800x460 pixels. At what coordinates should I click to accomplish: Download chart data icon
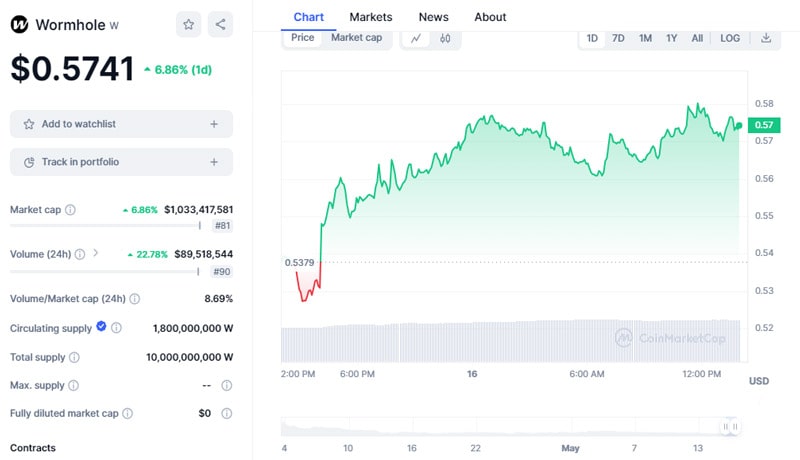coord(766,38)
